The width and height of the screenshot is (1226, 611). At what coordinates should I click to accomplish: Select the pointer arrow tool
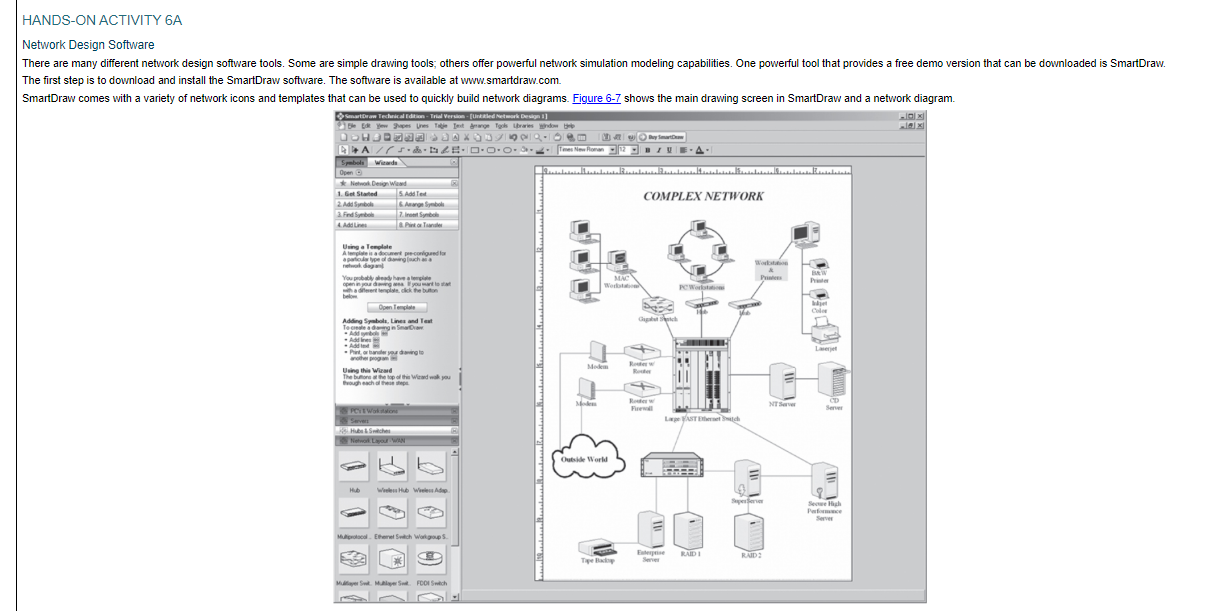click(343, 150)
